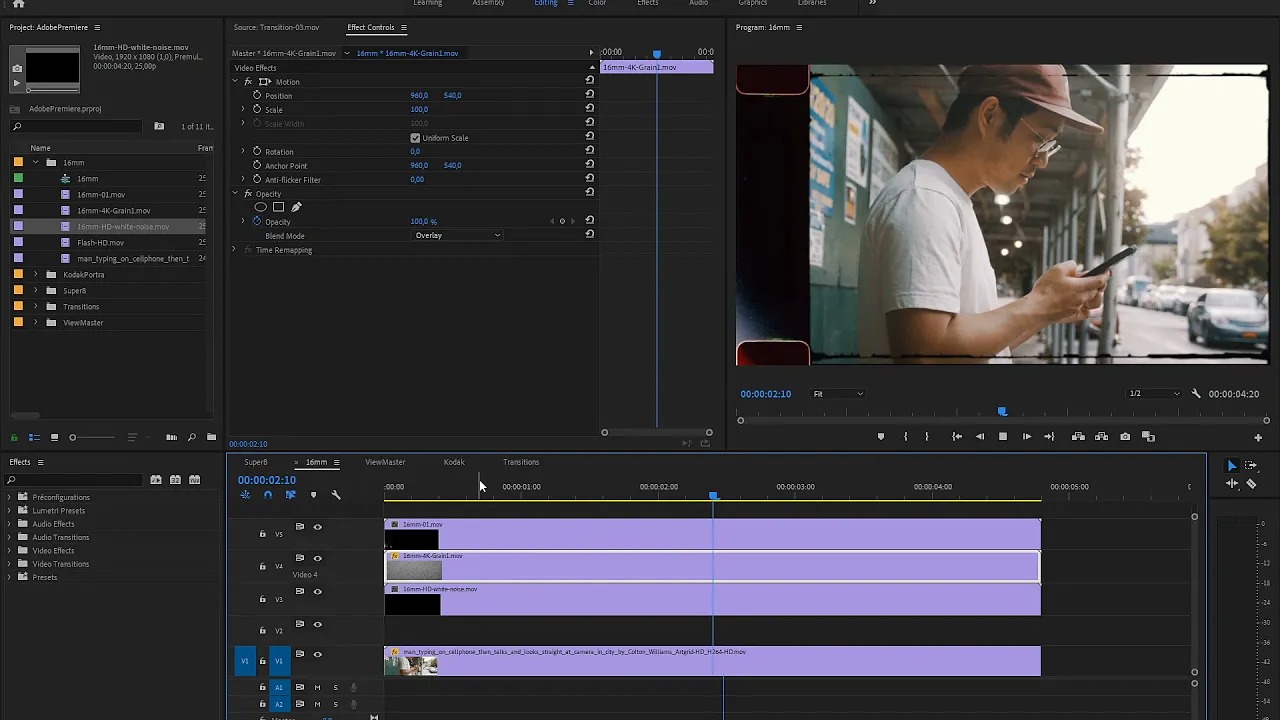
Task: Open the 1/2 playback resolution dropdown
Action: pyautogui.click(x=1153, y=394)
